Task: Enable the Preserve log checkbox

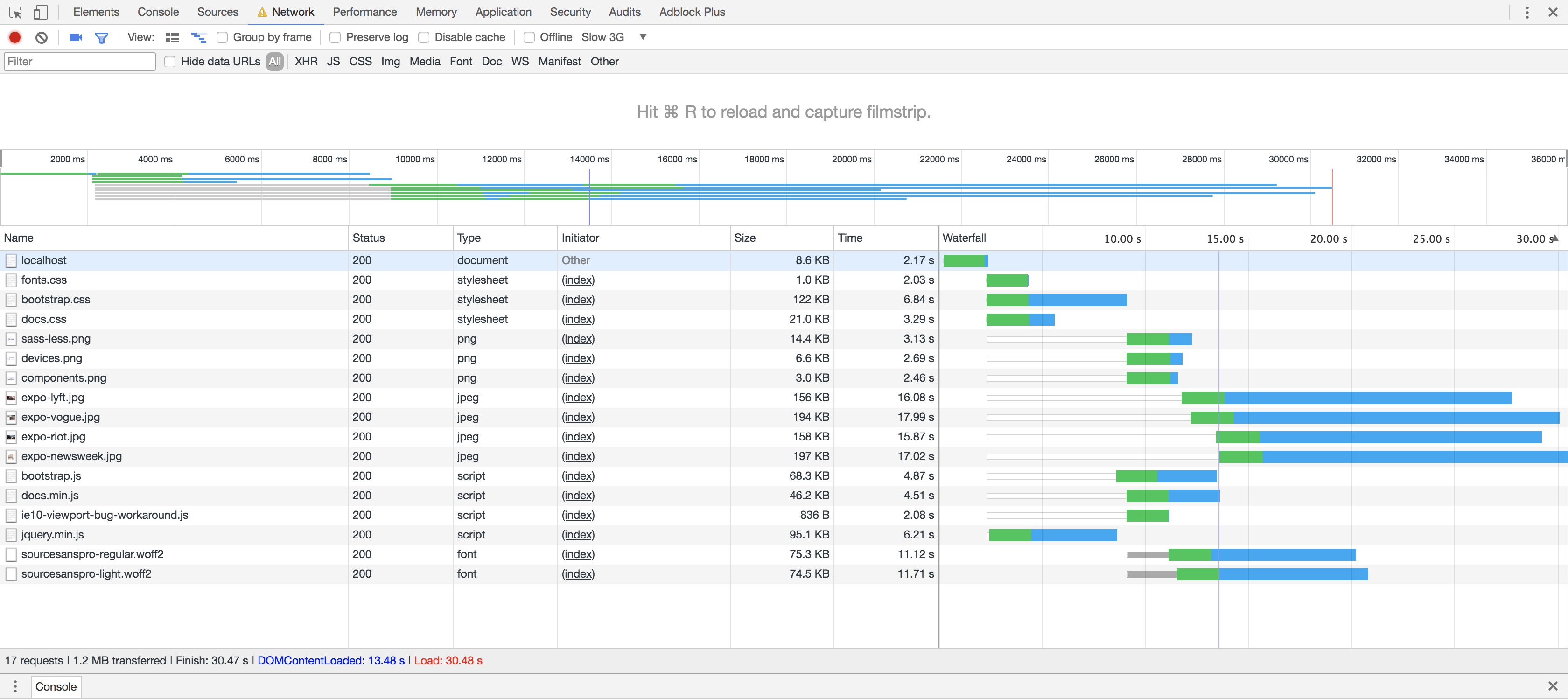Action: [336, 37]
